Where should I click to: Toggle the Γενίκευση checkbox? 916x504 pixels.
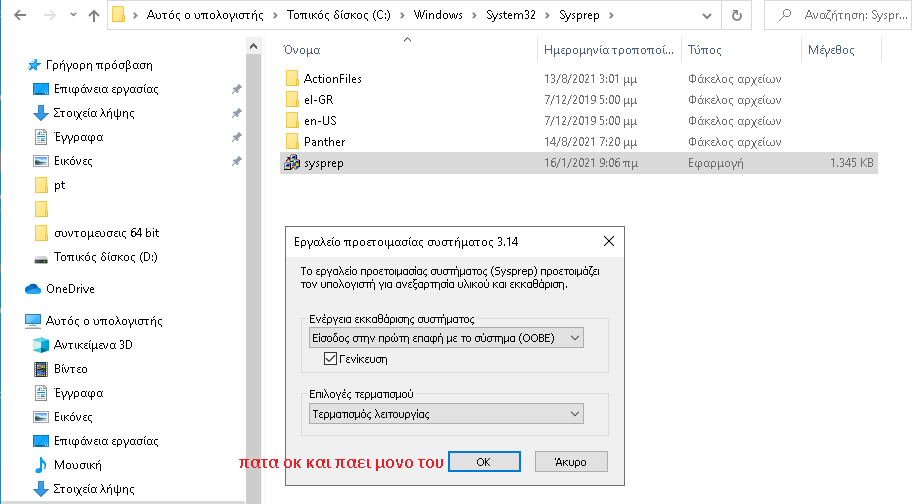click(x=331, y=359)
